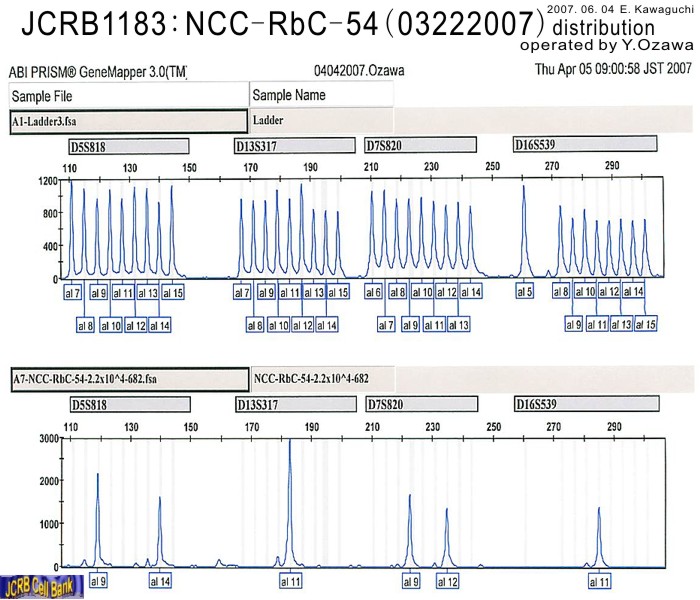Select the Ladder sample name cell
The width and height of the screenshot is (700, 600).
320,120
